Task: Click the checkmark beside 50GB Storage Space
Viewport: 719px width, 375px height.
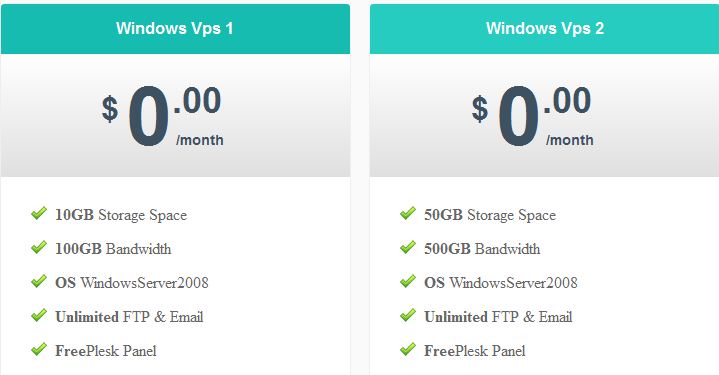Action: tap(408, 213)
